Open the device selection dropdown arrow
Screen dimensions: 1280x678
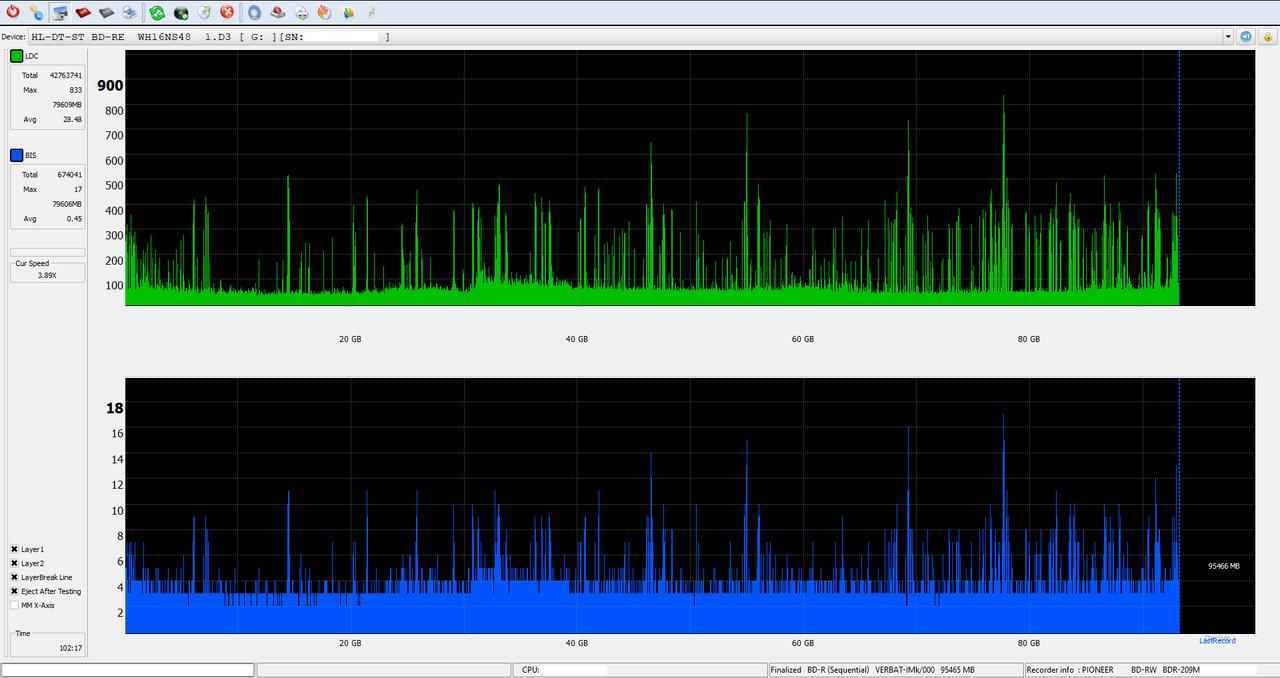click(1228, 36)
